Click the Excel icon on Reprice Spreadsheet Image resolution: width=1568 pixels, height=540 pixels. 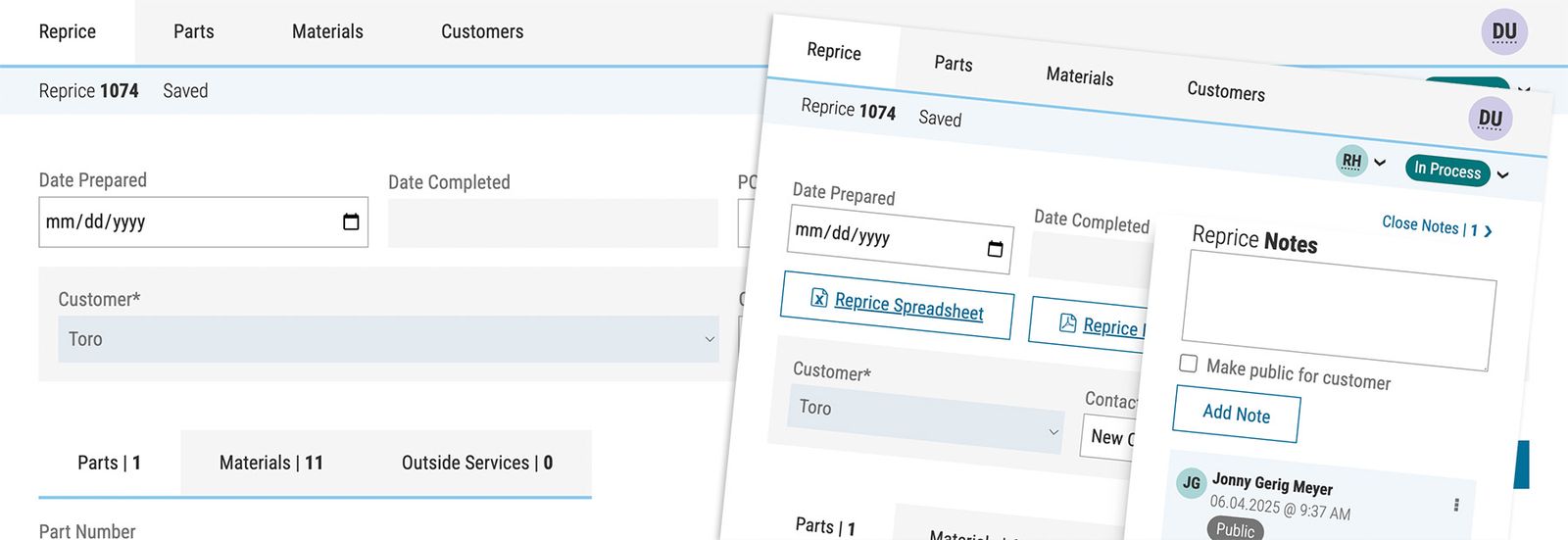pyautogui.click(x=819, y=298)
